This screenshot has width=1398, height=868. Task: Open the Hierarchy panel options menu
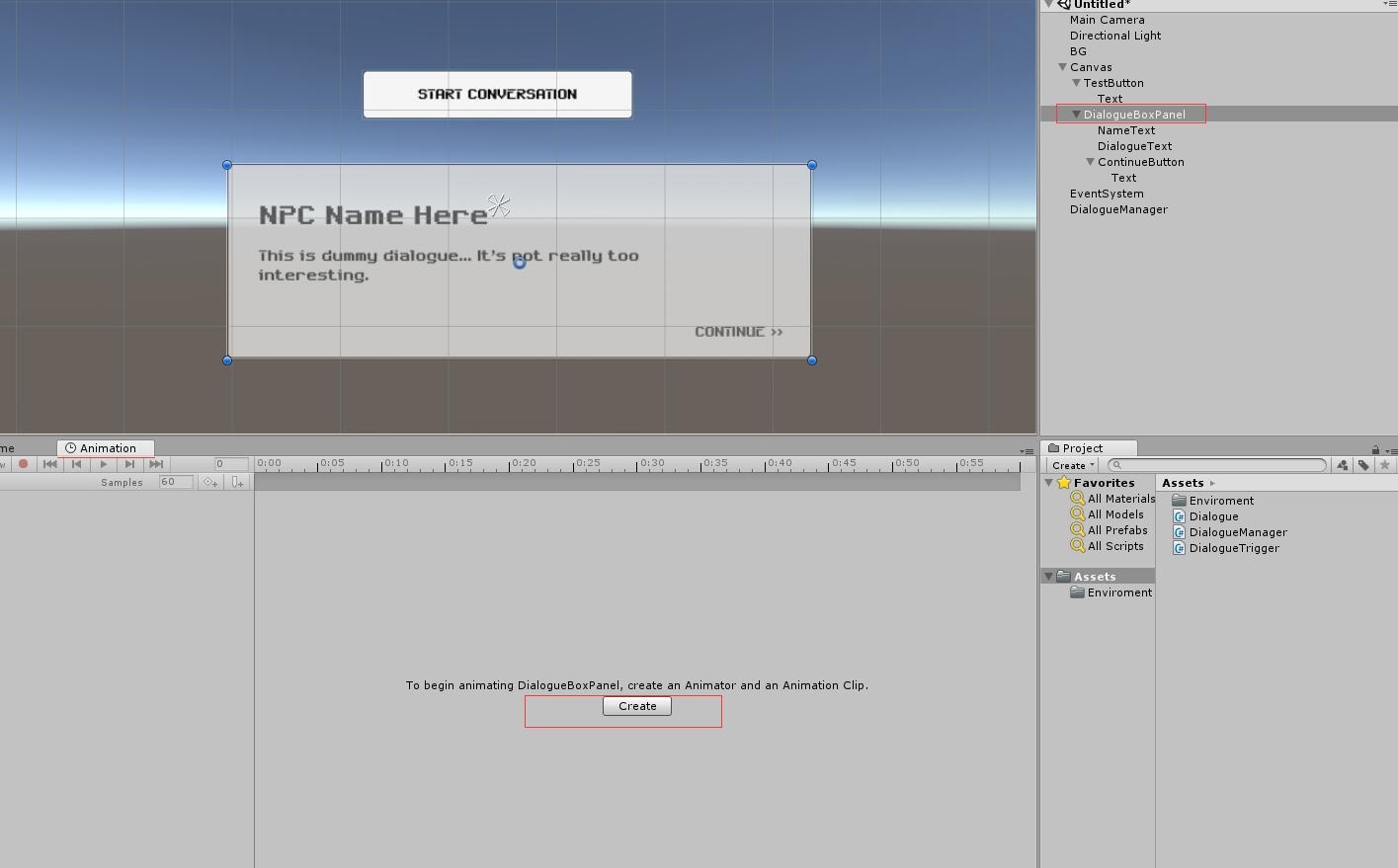pyautogui.click(x=1390, y=4)
